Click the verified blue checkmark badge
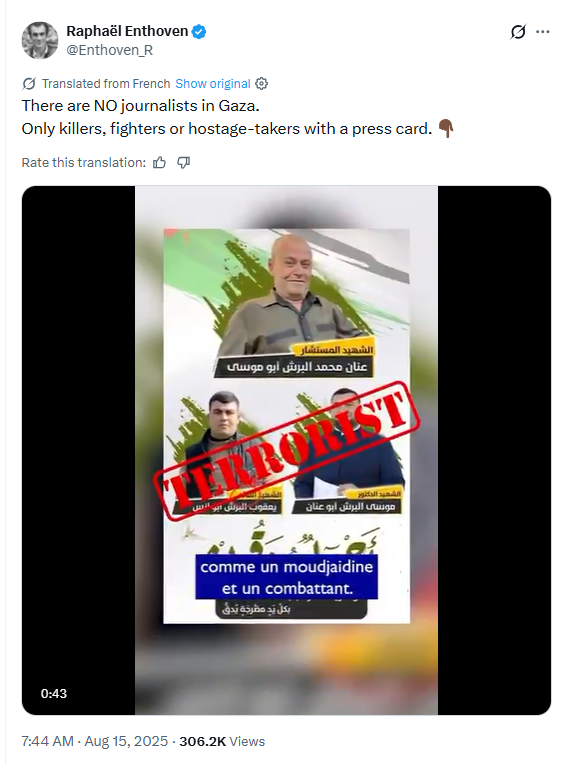563x765 pixels. 199,32
